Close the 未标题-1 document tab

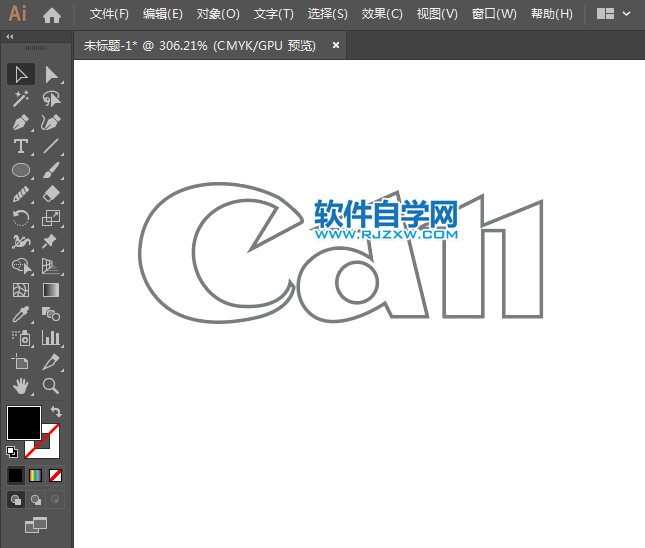pyautogui.click(x=336, y=45)
